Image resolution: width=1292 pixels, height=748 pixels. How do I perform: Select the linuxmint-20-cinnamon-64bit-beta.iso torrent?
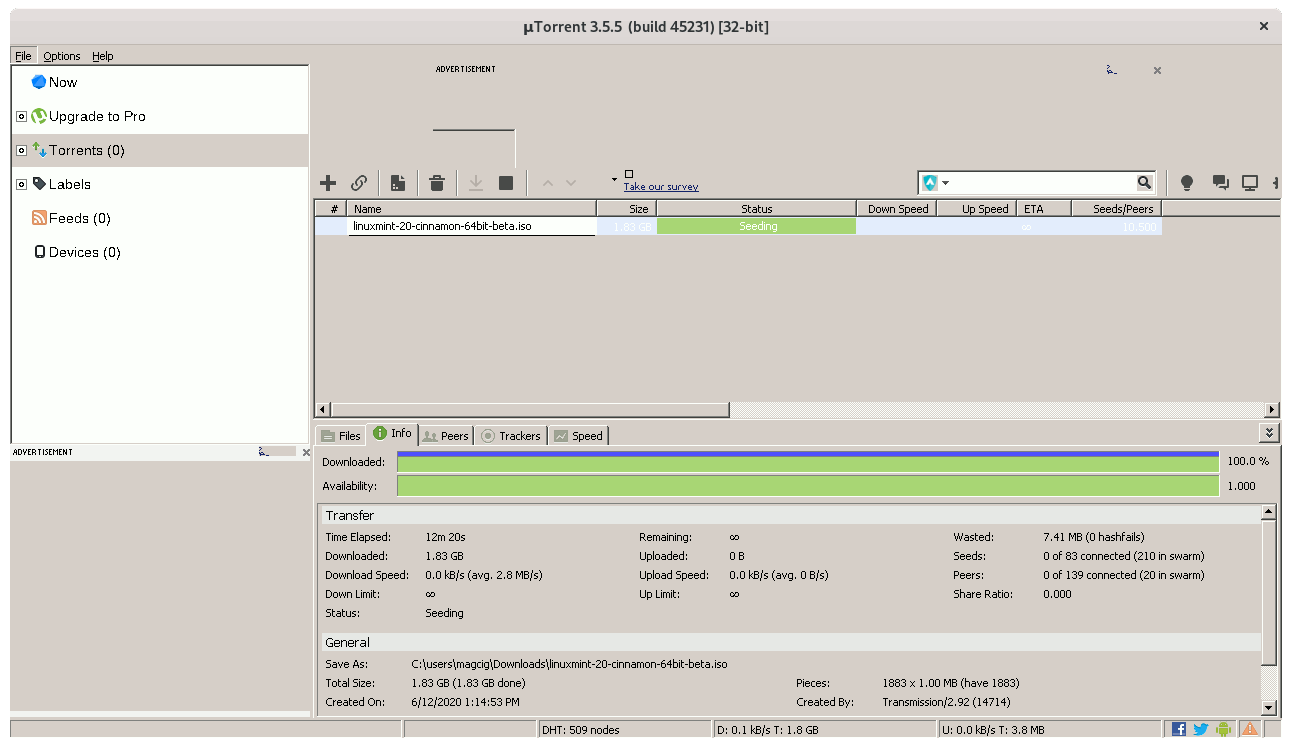(x=472, y=226)
